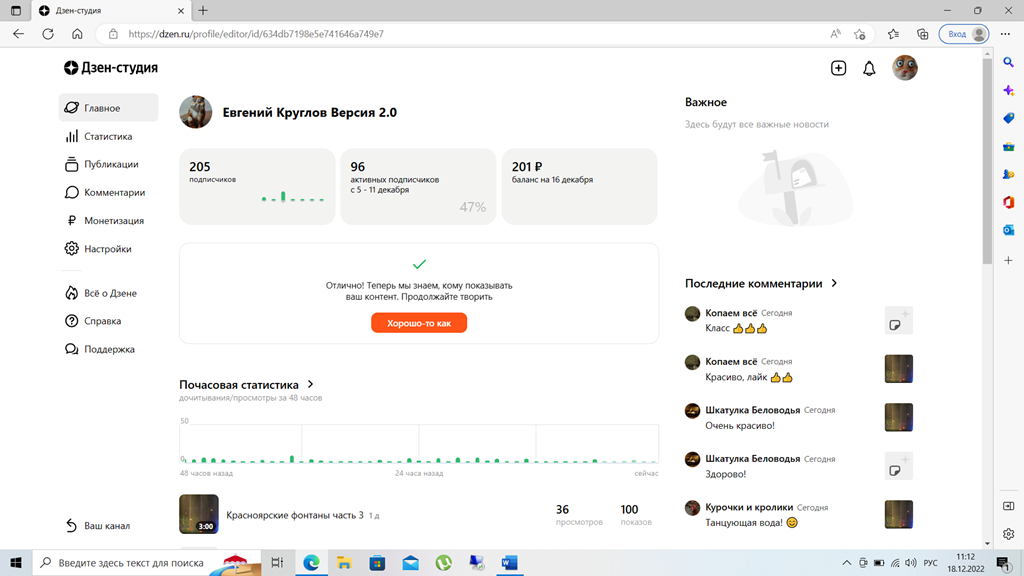This screenshot has width=1024, height=576.
Task: Click the Курочки и кролики commenter name
Action: (749, 507)
